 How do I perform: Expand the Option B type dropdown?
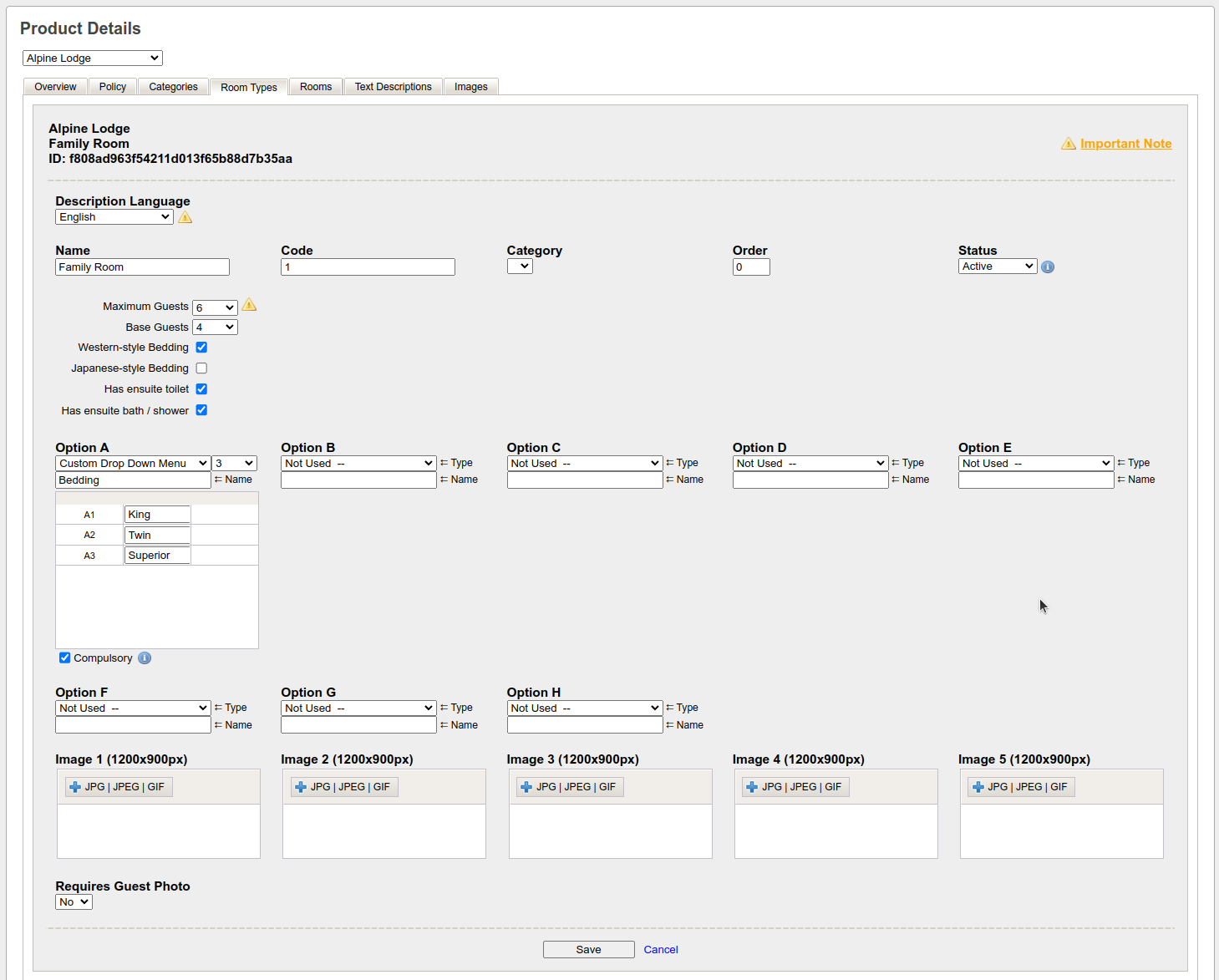click(358, 464)
